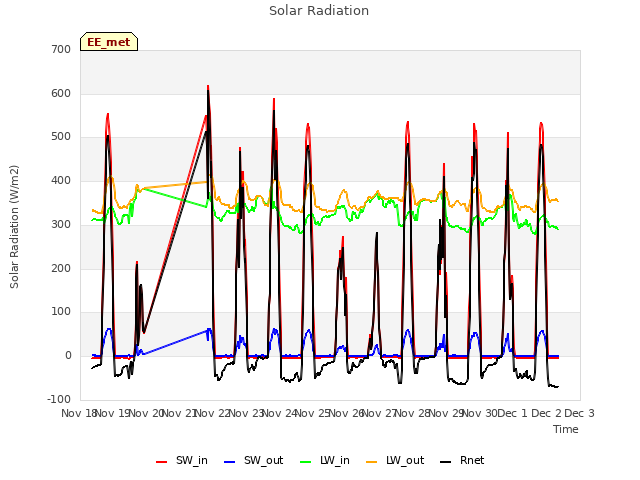Click the Dec 3 x-axis date label
Viewport: 640px width, 480px height.
click(580, 413)
